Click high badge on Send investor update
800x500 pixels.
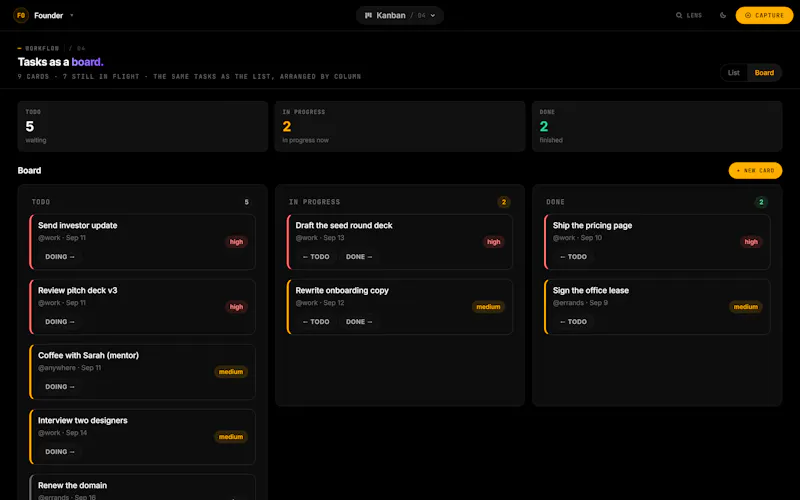236,242
